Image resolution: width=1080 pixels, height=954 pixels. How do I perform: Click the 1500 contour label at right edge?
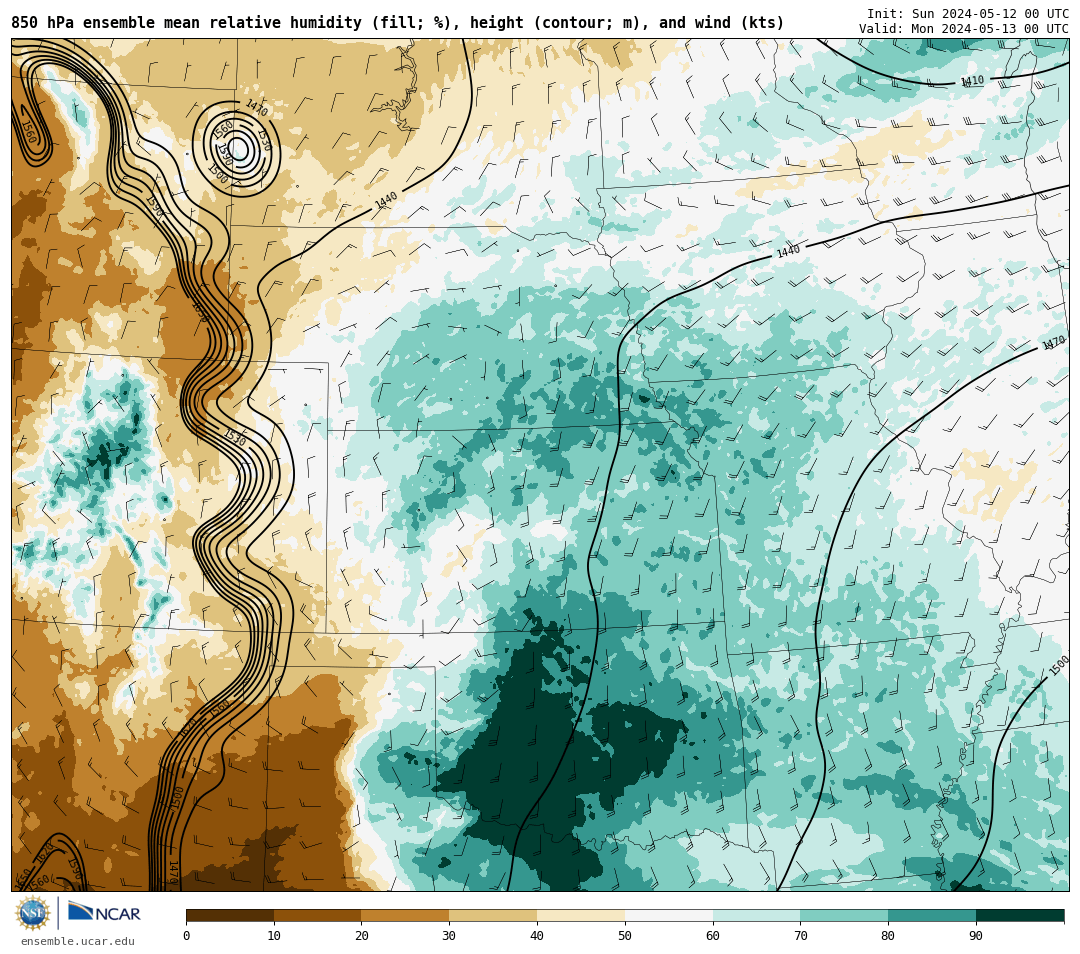1059,666
